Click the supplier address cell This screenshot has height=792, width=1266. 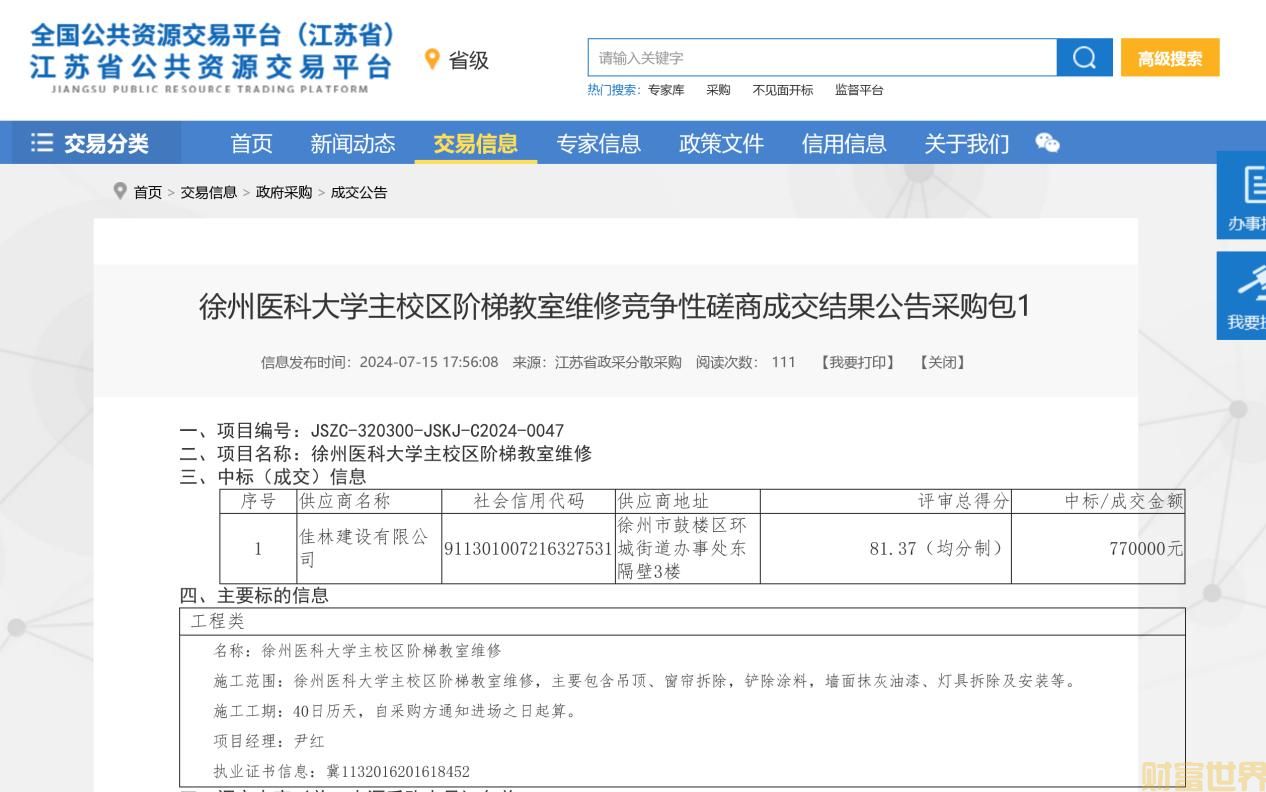(x=687, y=548)
